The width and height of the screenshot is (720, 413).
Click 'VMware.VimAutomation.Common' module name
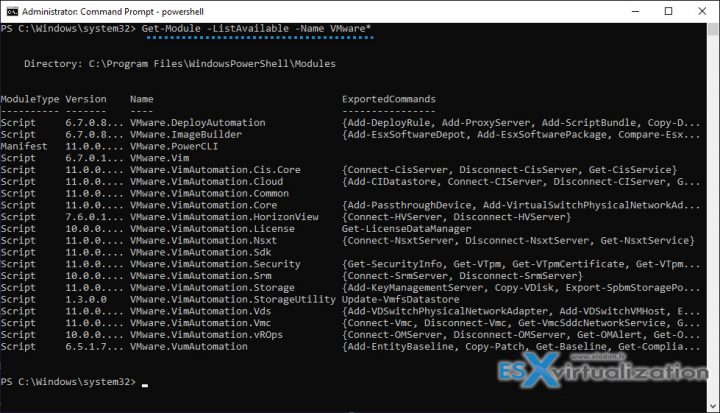click(x=209, y=193)
